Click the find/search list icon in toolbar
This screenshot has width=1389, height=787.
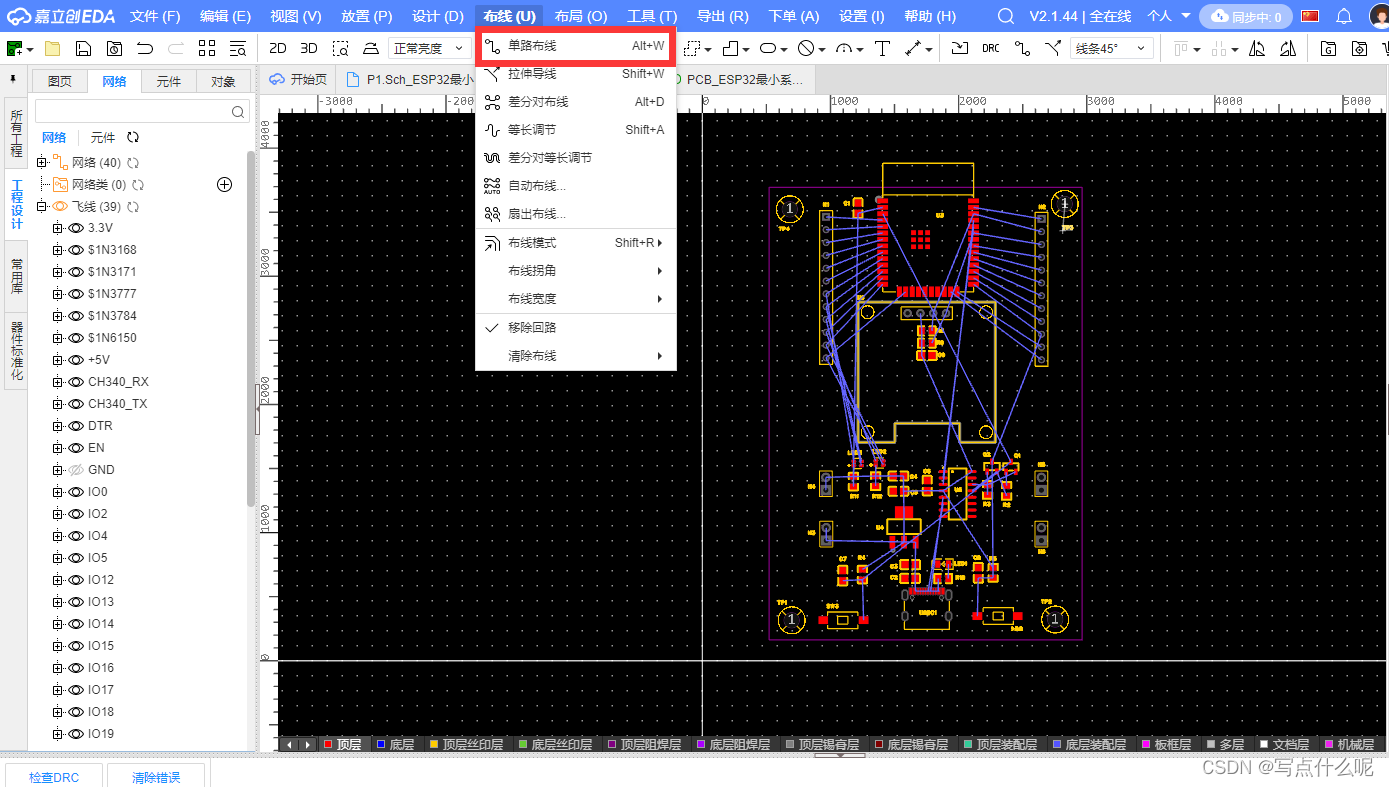pos(238,49)
